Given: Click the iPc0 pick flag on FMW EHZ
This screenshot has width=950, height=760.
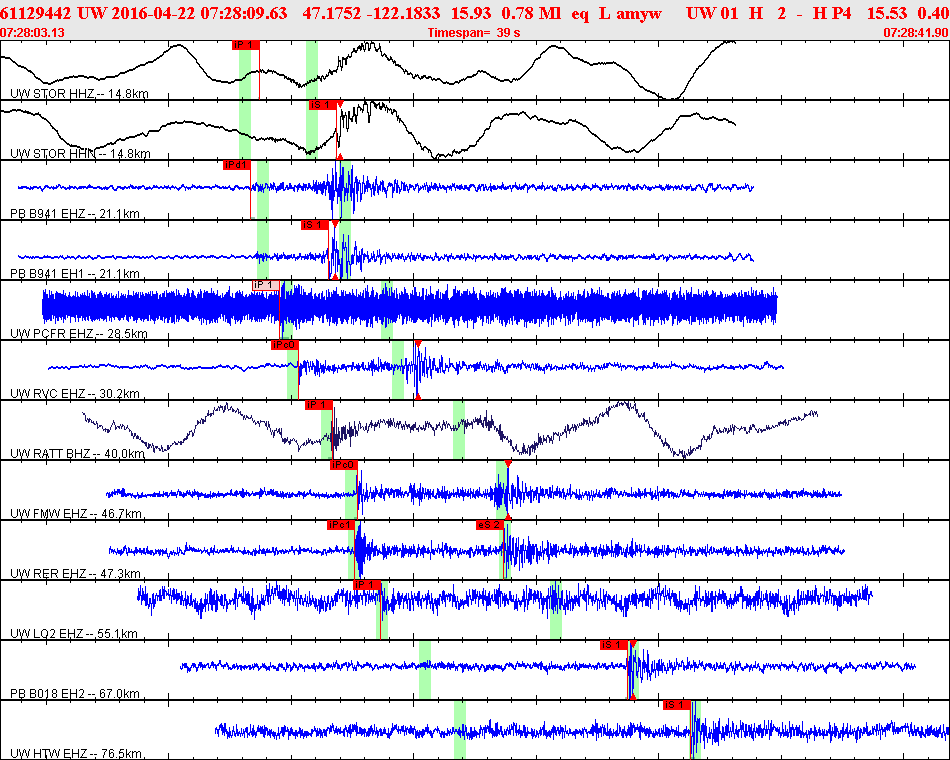Looking at the screenshot, I should click(x=344, y=465).
